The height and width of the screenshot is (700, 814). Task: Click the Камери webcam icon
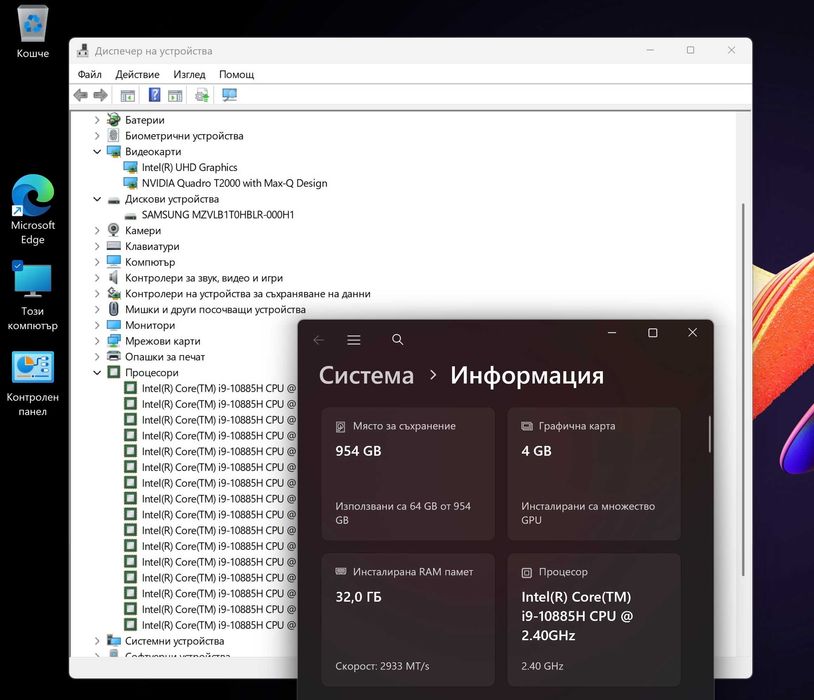pos(114,230)
